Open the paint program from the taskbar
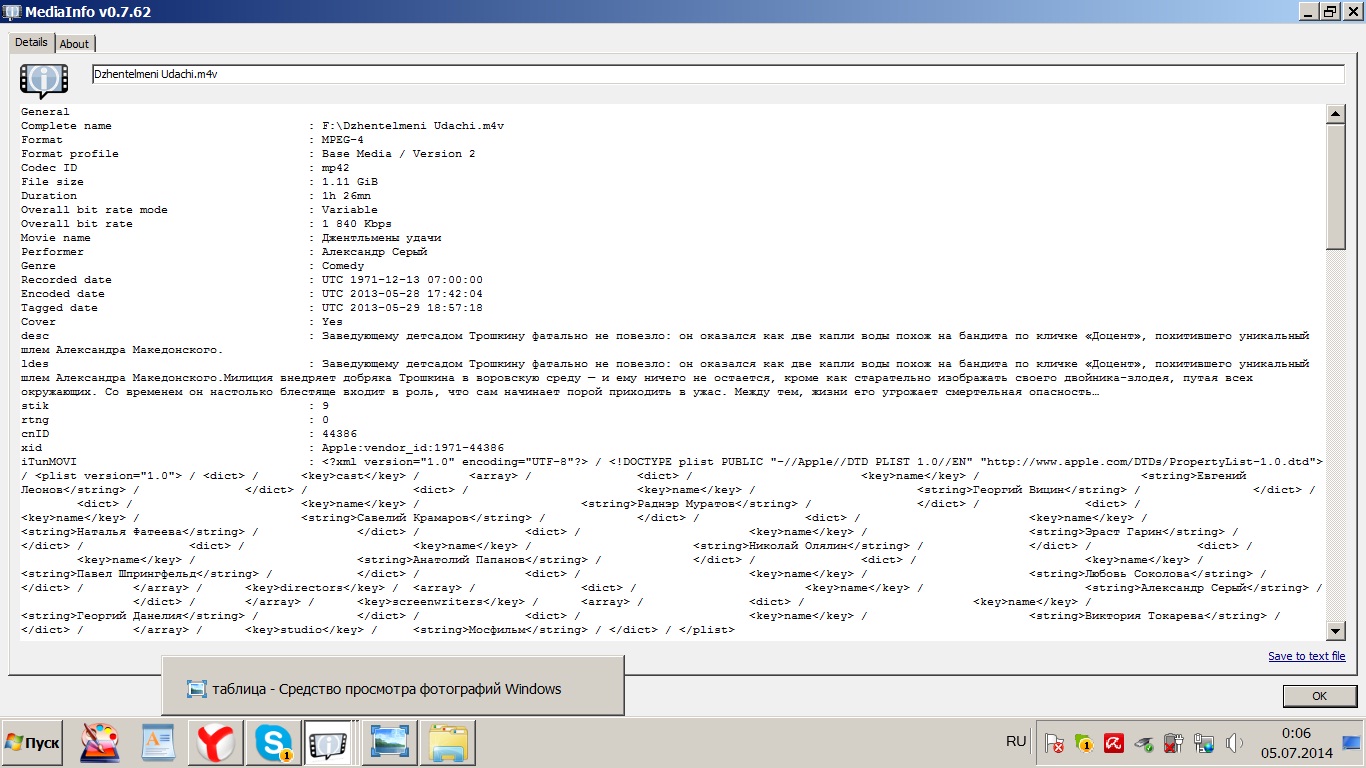Image resolution: width=1366 pixels, height=768 pixels. 99,743
